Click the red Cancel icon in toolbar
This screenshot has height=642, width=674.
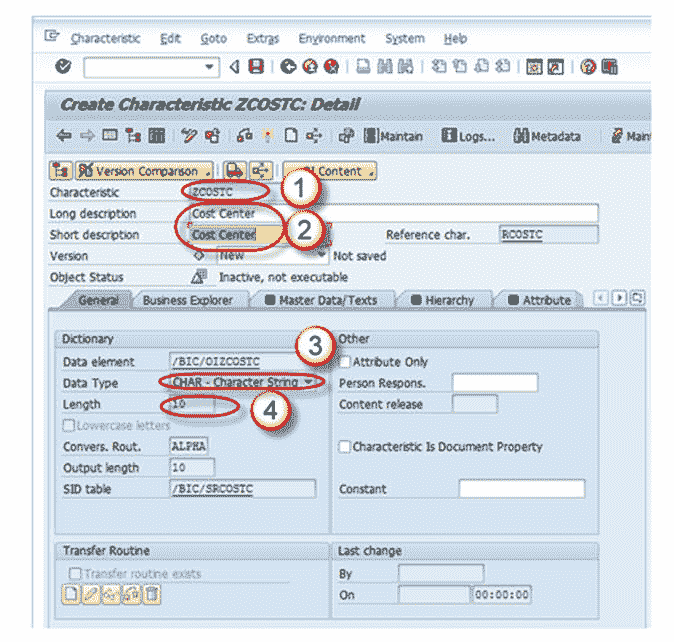(331, 67)
